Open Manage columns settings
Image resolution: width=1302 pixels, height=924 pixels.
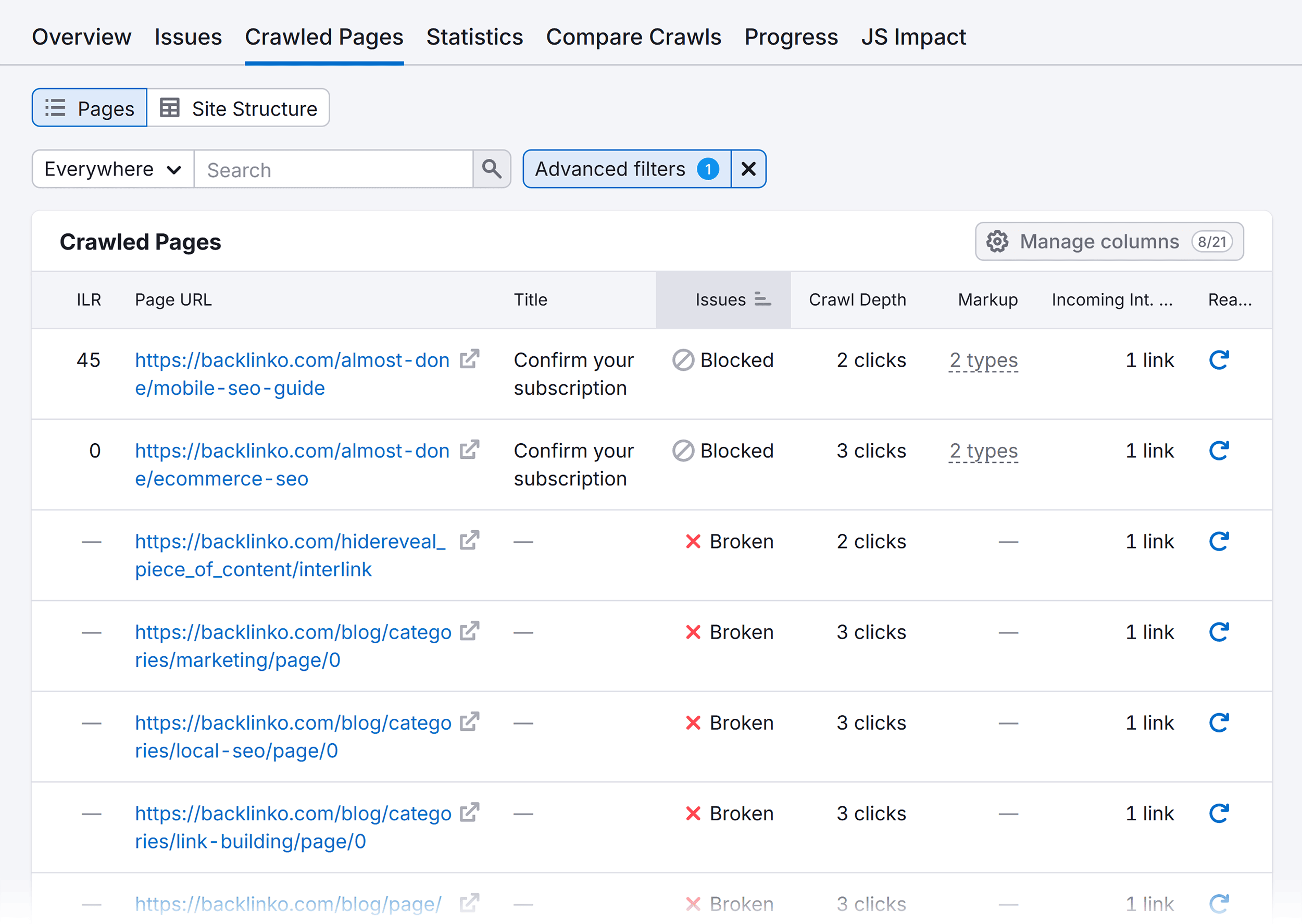point(1109,241)
